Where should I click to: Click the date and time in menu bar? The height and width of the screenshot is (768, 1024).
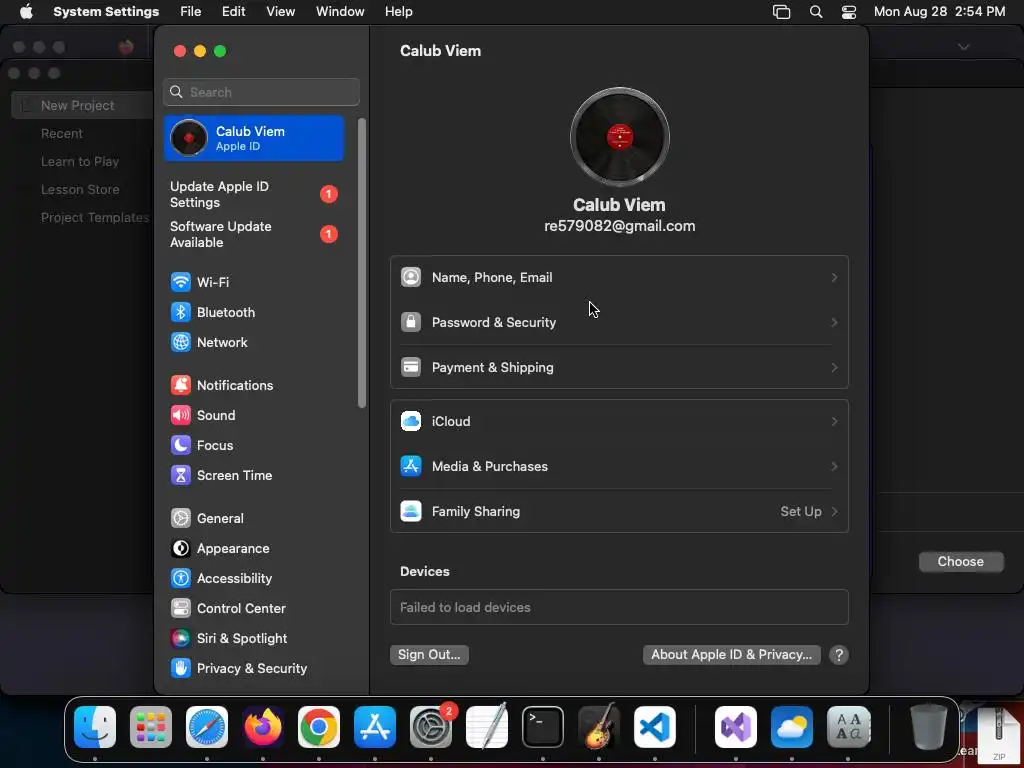[939, 12]
